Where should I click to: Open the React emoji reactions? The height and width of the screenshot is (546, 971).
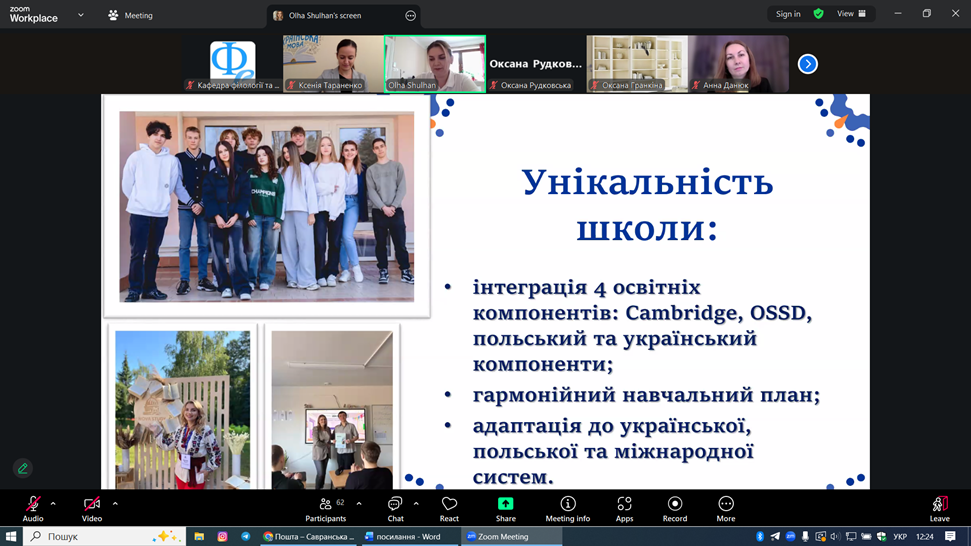point(449,508)
